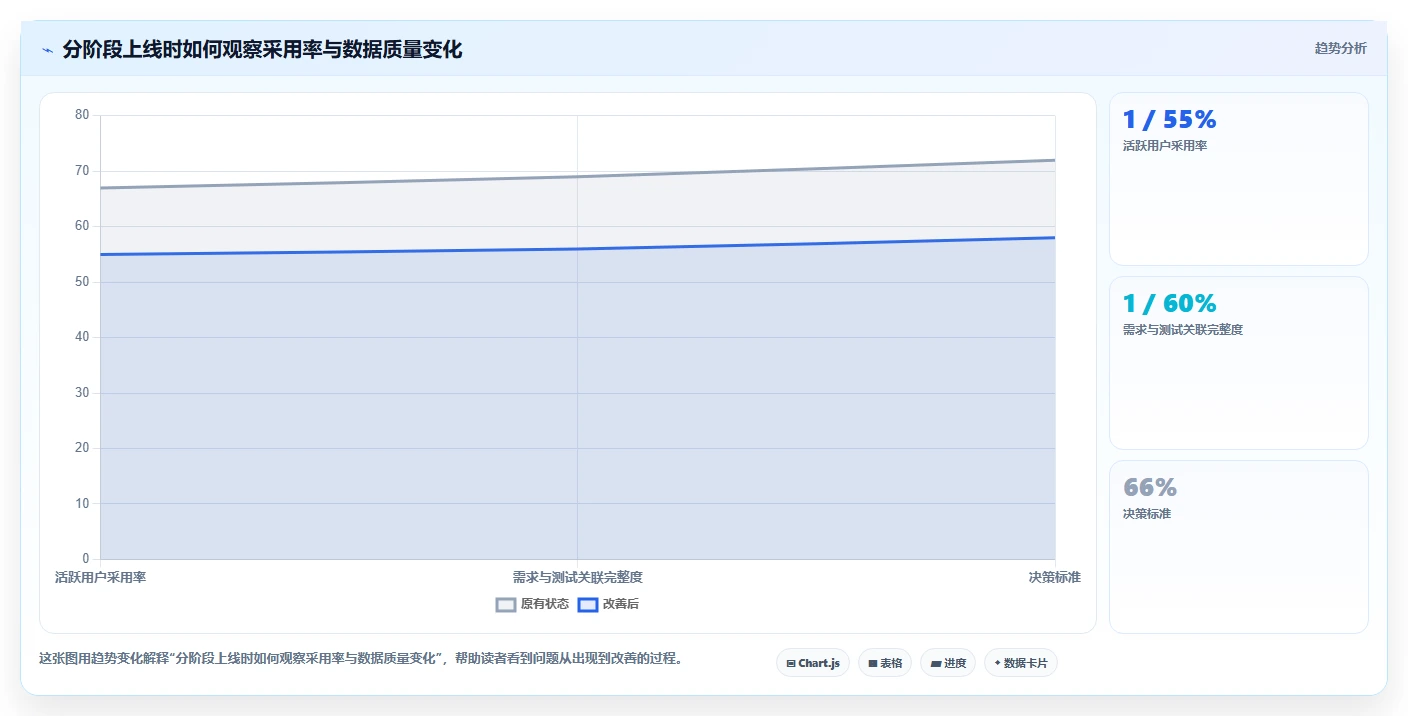Select the Chart.js tag chip
This screenshot has width=1408, height=716.
tap(813, 663)
